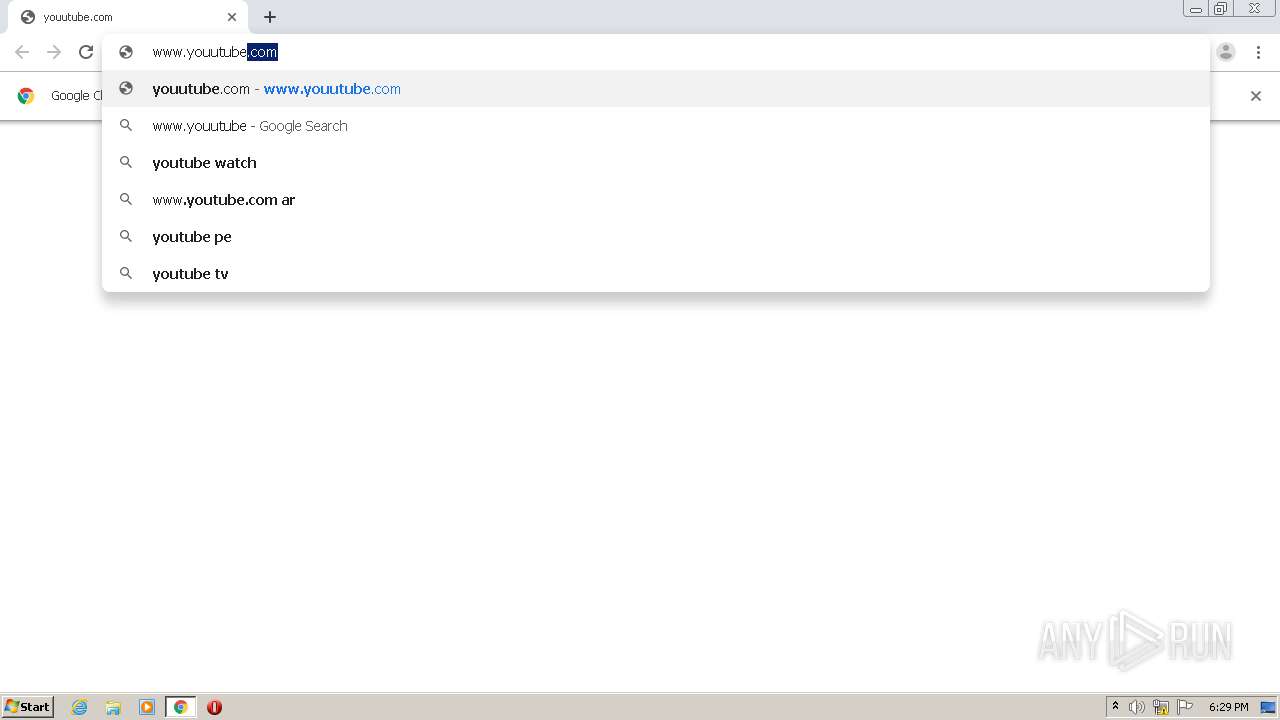Pick the 'youtube tv' suggestion
Viewport: 1280px width, 720px height.
point(656,274)
